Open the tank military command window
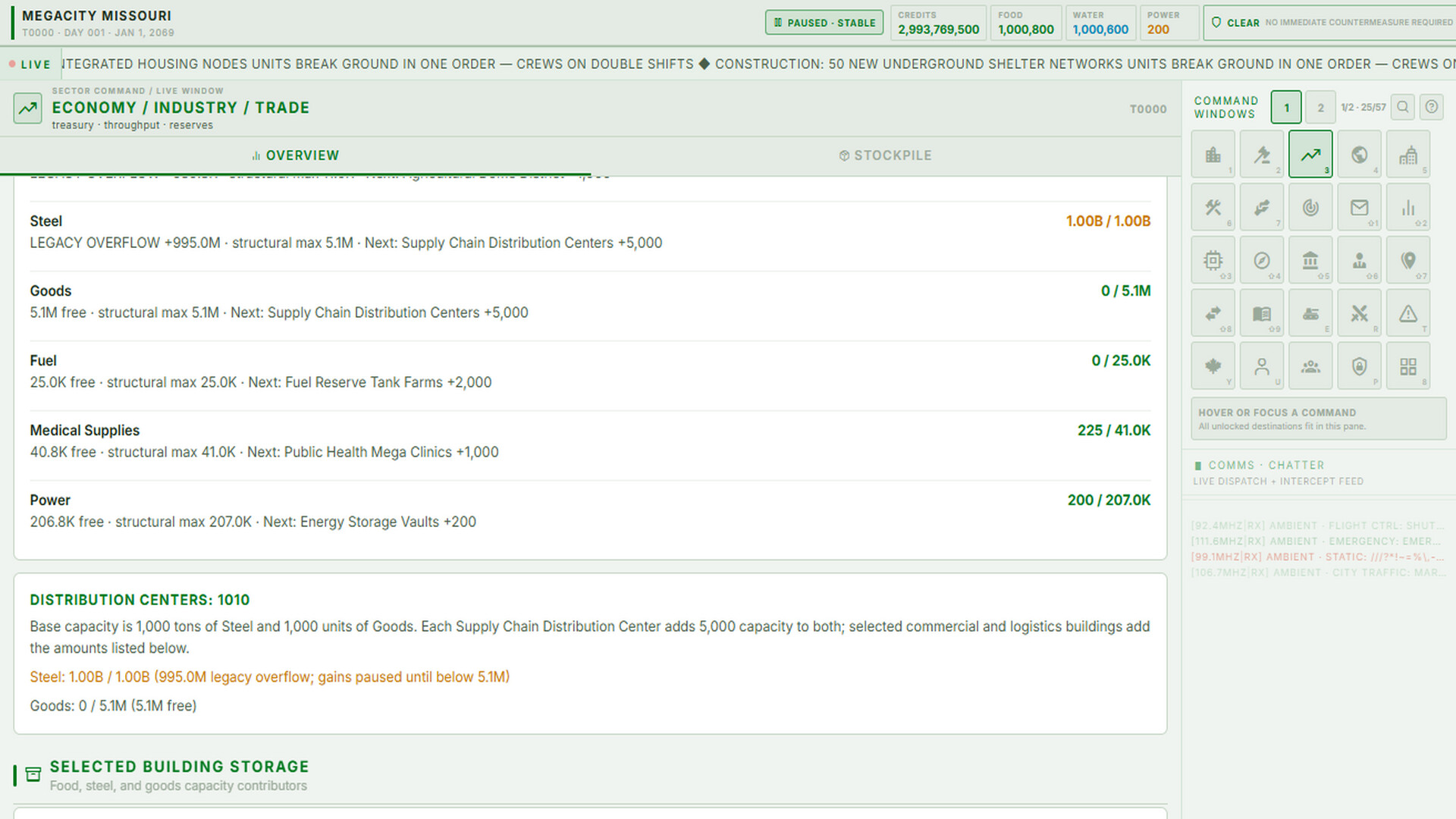Image resolution: width=1456 pixels, height=819 pixels. coord(1310,313)
